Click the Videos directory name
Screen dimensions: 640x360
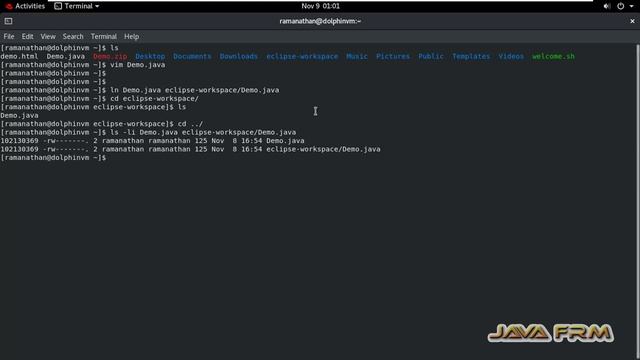tap(511, 56)
